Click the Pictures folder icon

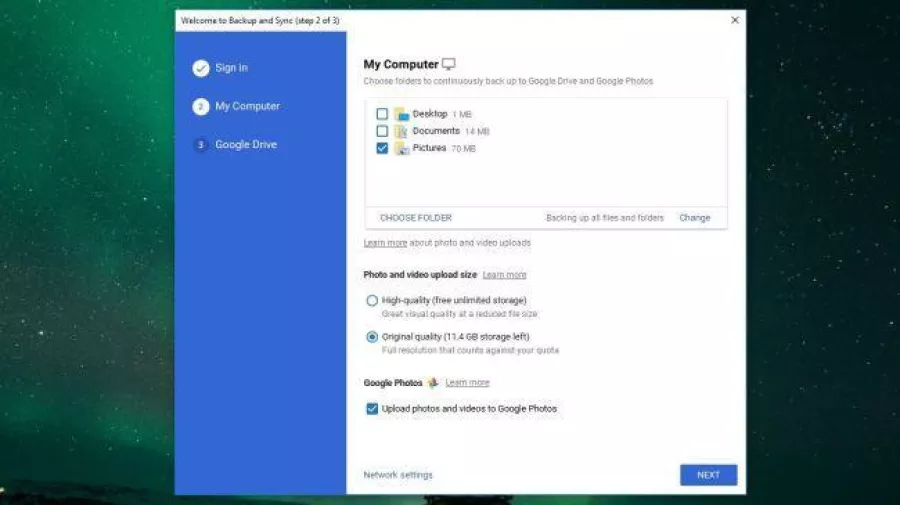click(401, 148)
